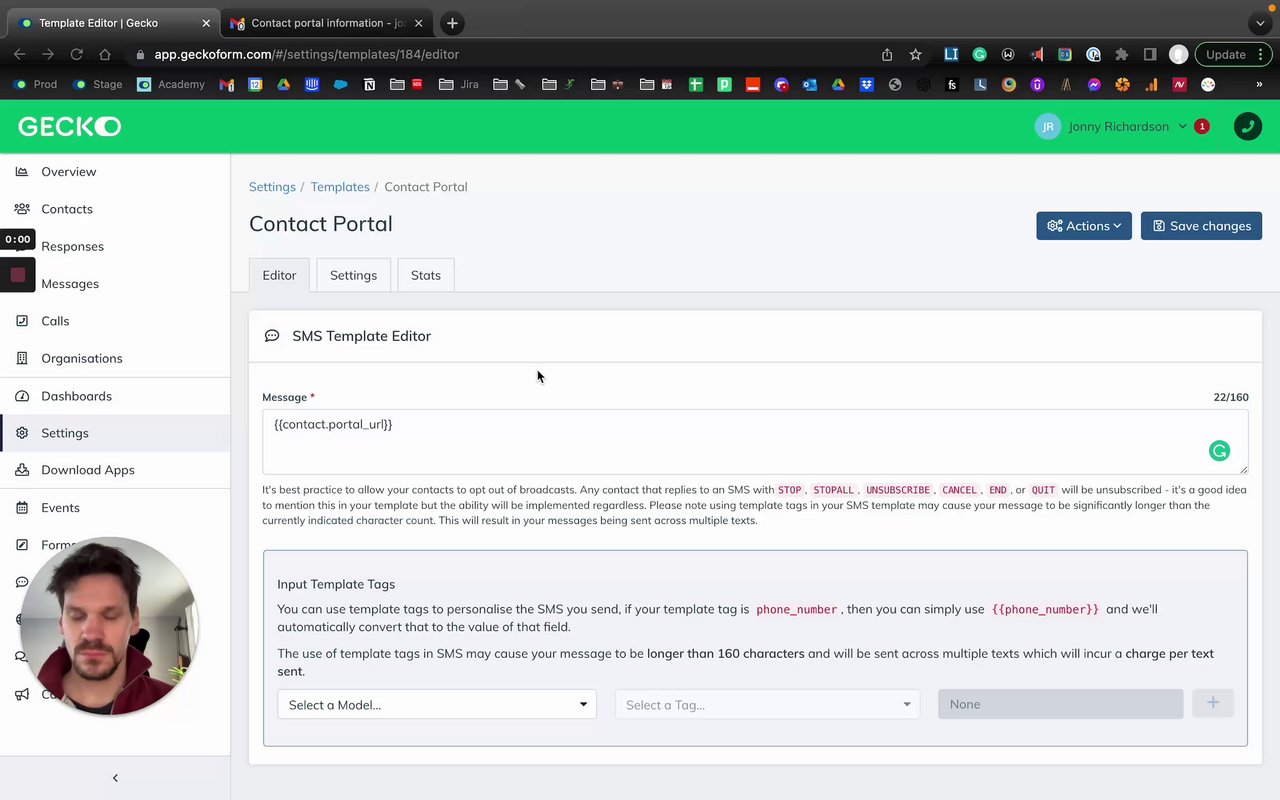This screenshot has width=1280, height=800.
Task: Click the Gecko logo
Action: [69, 127]
